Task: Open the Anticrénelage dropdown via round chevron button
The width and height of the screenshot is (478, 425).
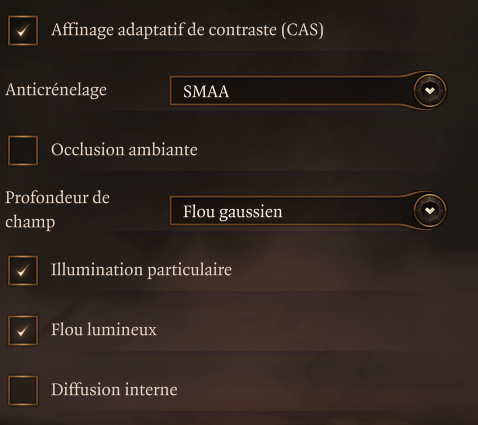Action: (430, 90)
